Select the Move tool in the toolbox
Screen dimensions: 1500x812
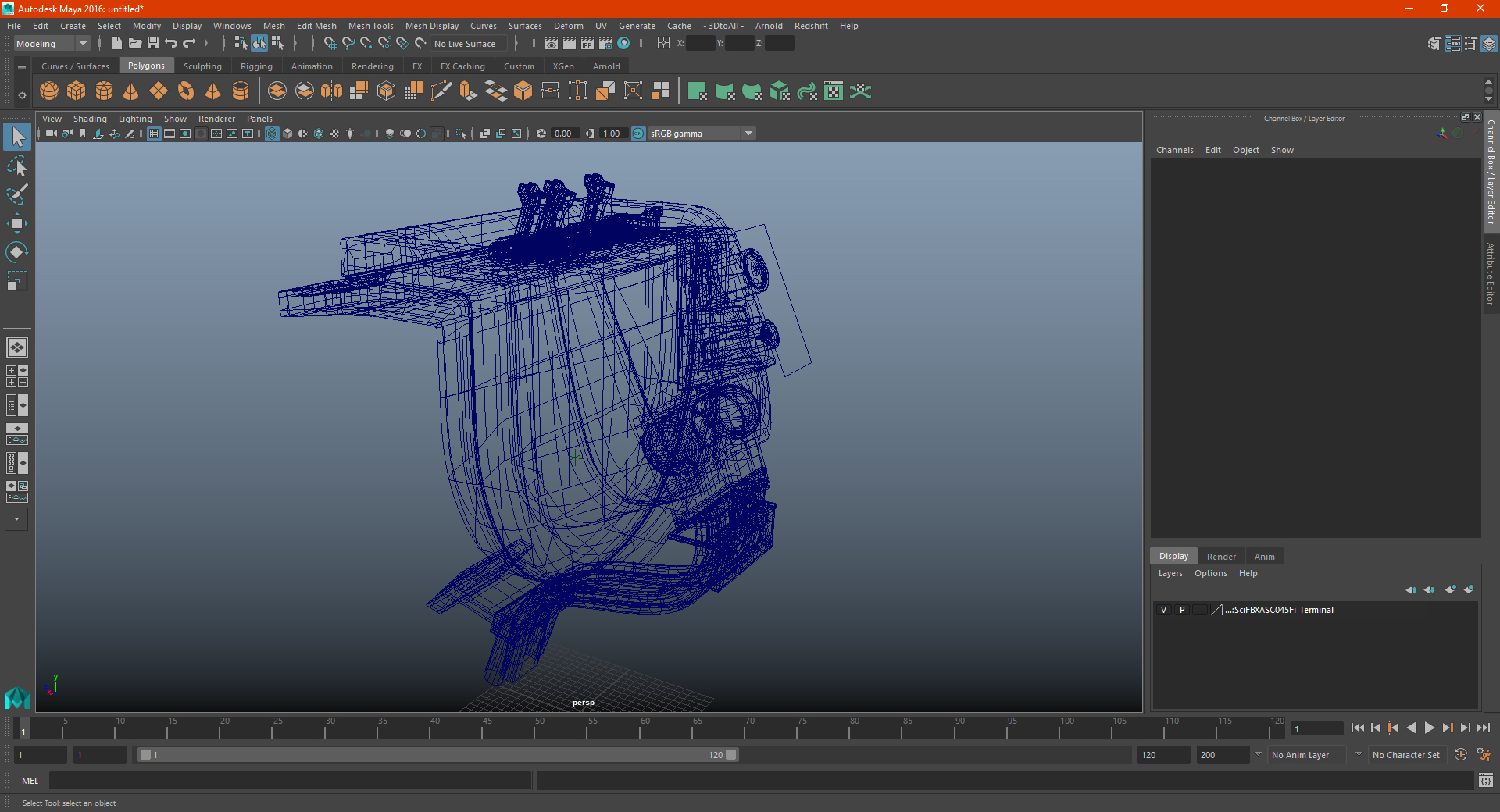point(16,223)
